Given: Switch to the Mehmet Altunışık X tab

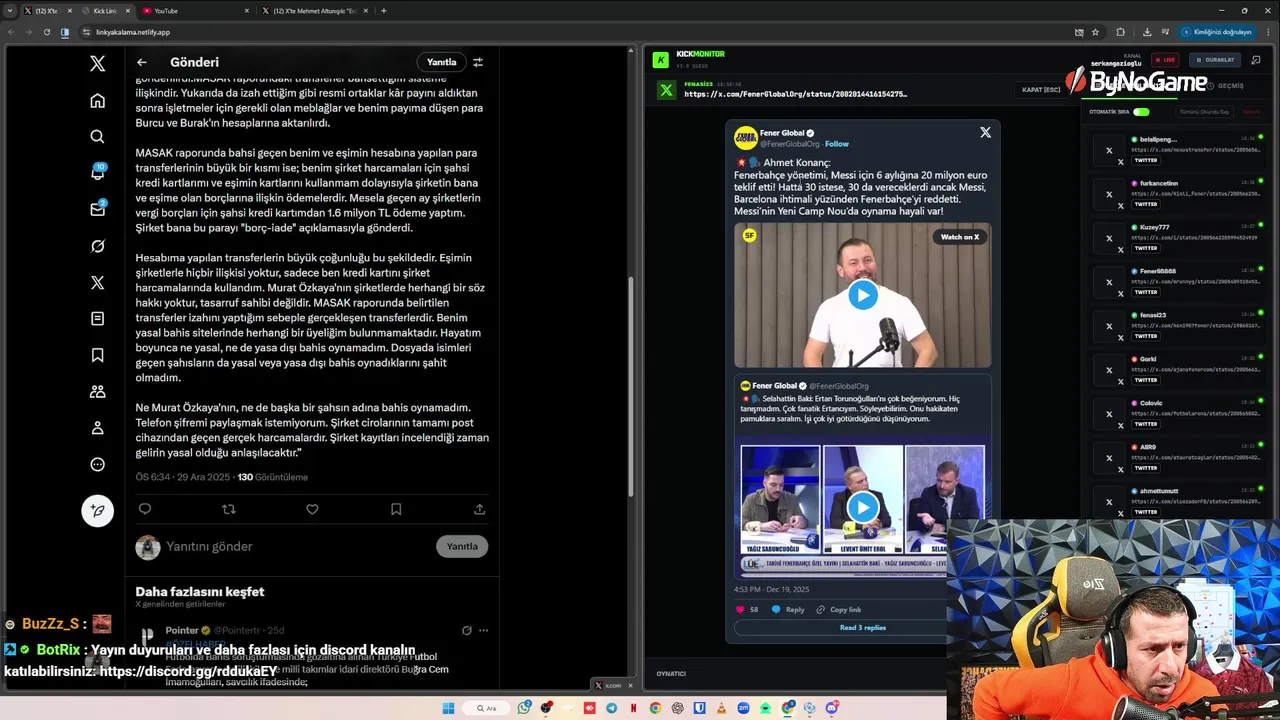Looking at the screenshot, I should (x=315, y=11).
